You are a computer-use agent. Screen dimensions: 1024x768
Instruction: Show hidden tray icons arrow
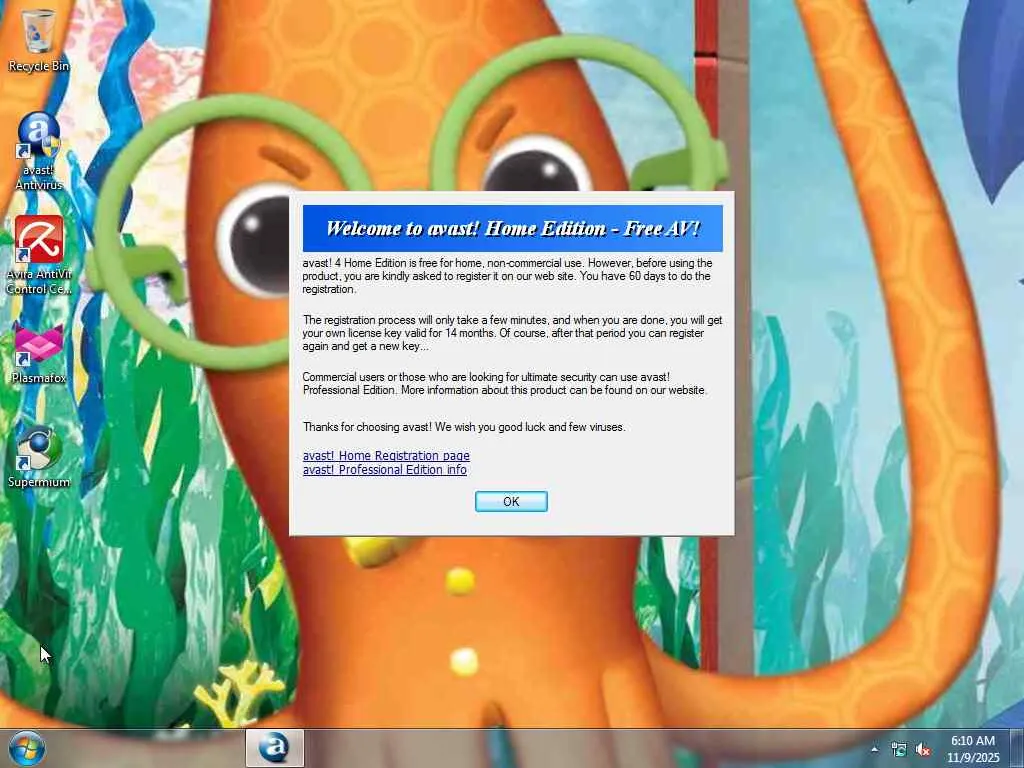pyautogui.click(x=874, y=749)
